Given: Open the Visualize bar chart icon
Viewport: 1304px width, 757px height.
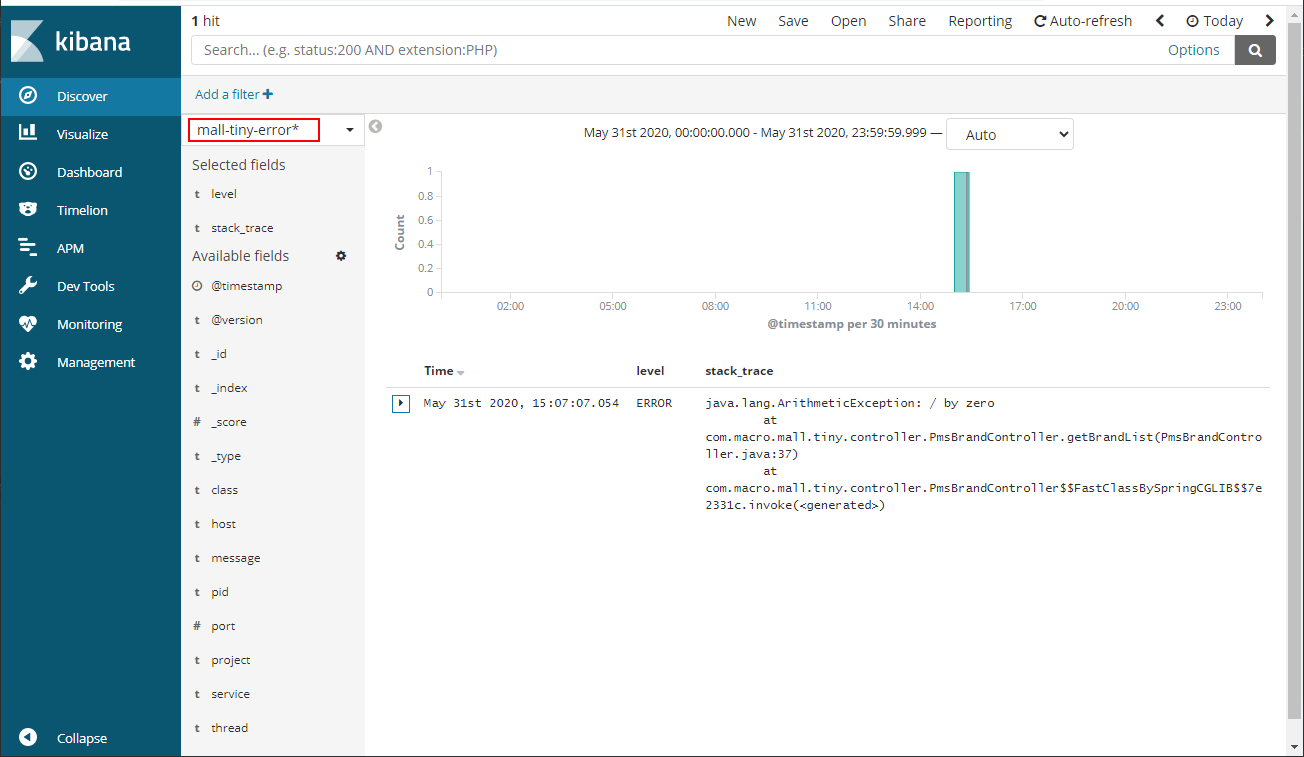Looking at the screenshot, I should (28, 134).
